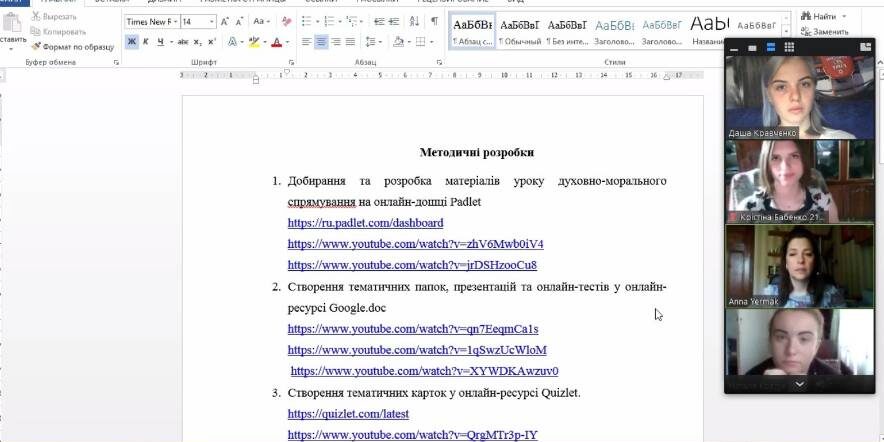Open font color dropdown arrow
The image size is (884, 442).
[x=287, y=42]
